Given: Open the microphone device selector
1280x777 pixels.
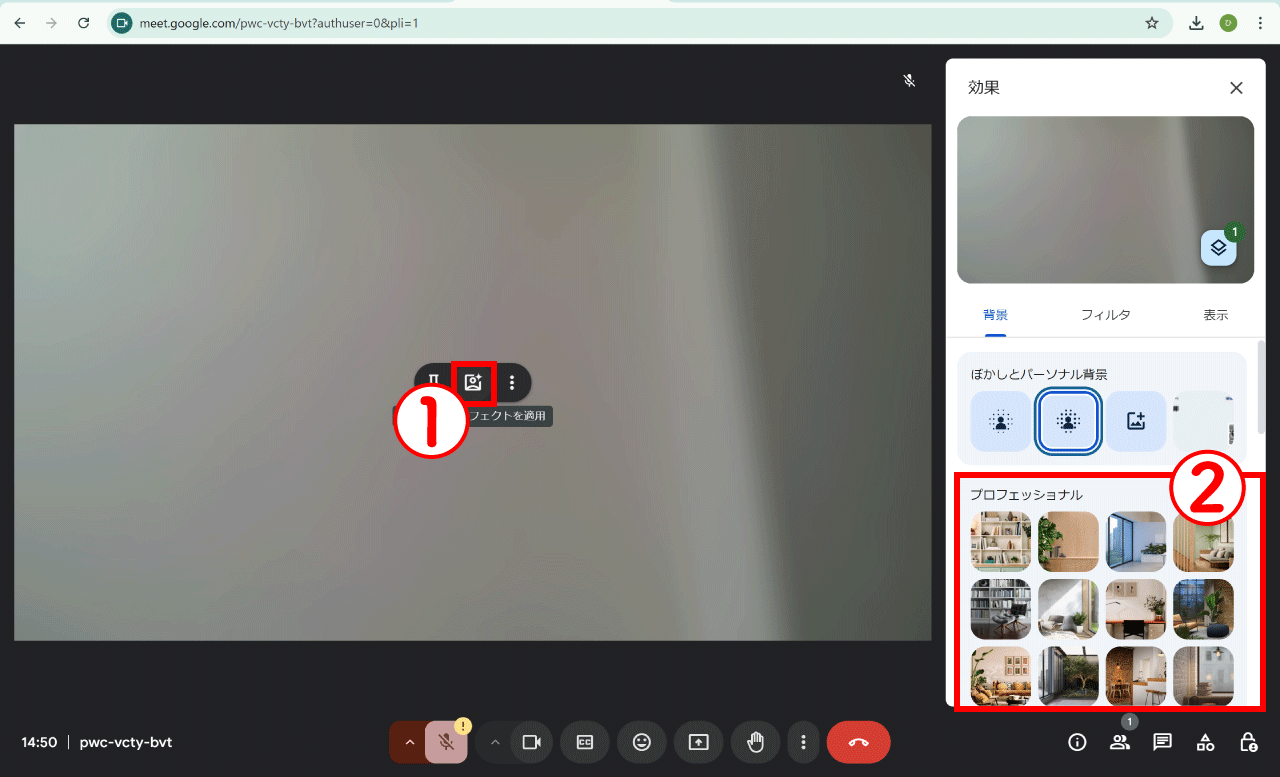Looking at the screenshot, I should pyautogui.click(x=410, y=742).
